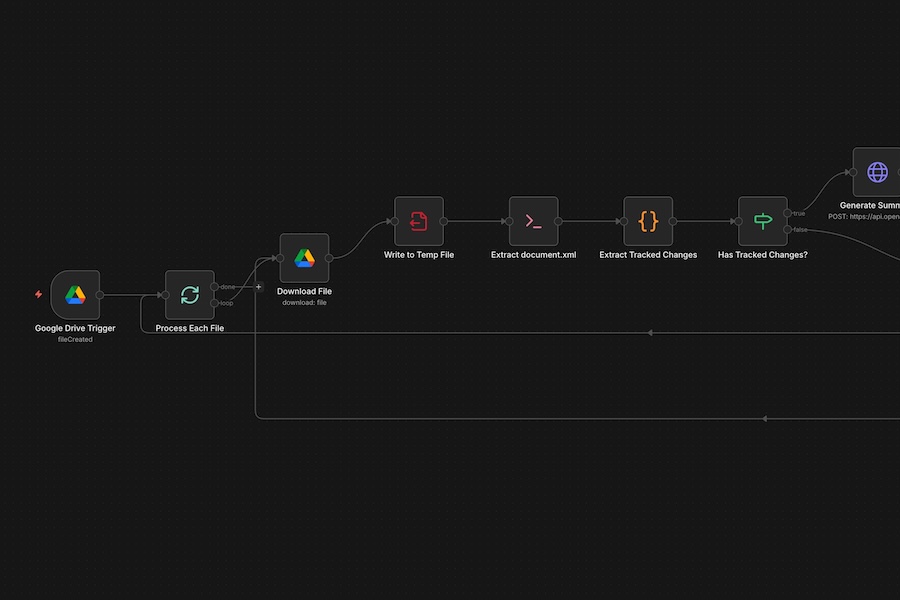Click the 'Has Tracked Changes?' node label

coord(763,255)
